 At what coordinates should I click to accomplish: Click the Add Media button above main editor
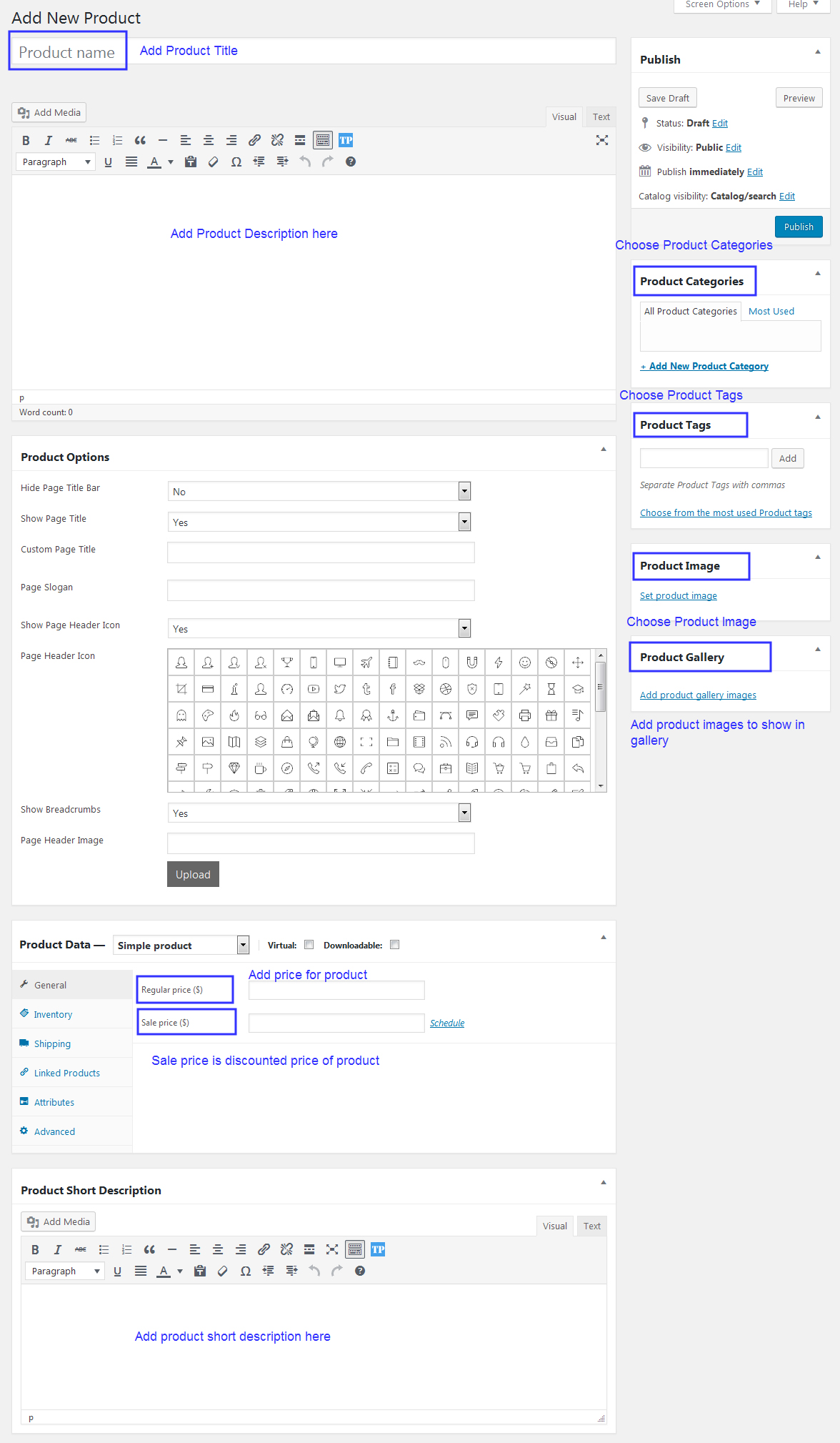(x=49, y=113)
